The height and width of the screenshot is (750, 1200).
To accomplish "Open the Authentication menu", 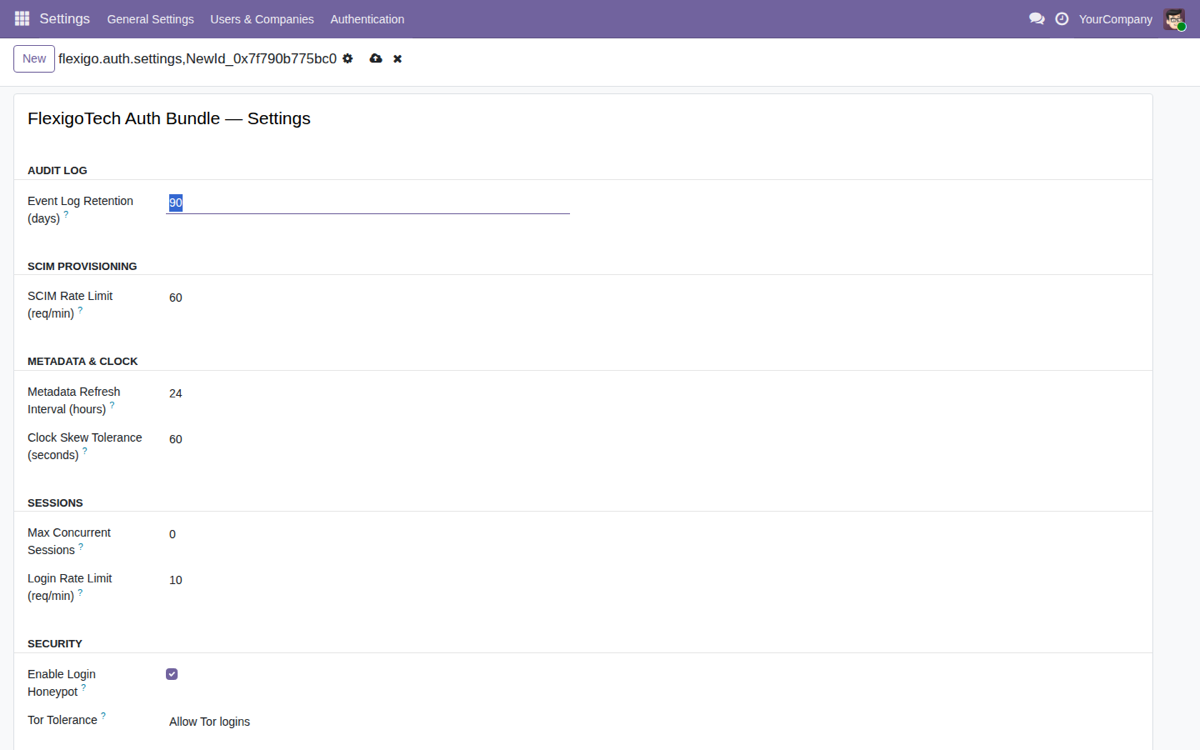I will pyautogui.click(x=367, y=19).
